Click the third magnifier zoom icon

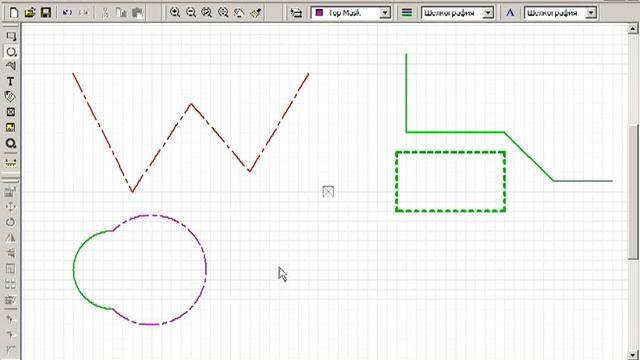207,13
